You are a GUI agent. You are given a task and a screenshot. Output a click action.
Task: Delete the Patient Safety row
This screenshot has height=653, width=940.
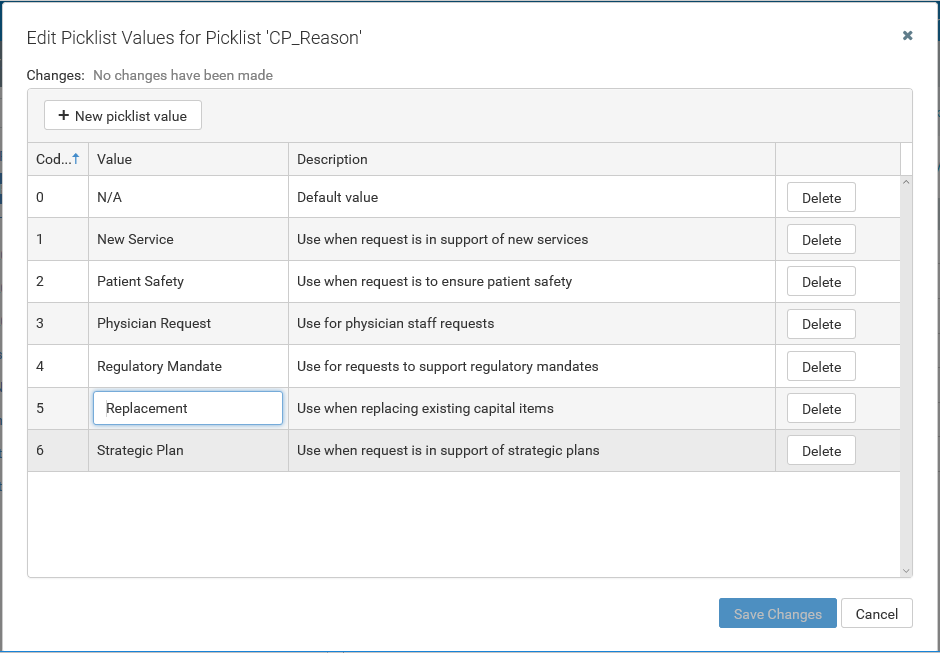coord(821,282)
